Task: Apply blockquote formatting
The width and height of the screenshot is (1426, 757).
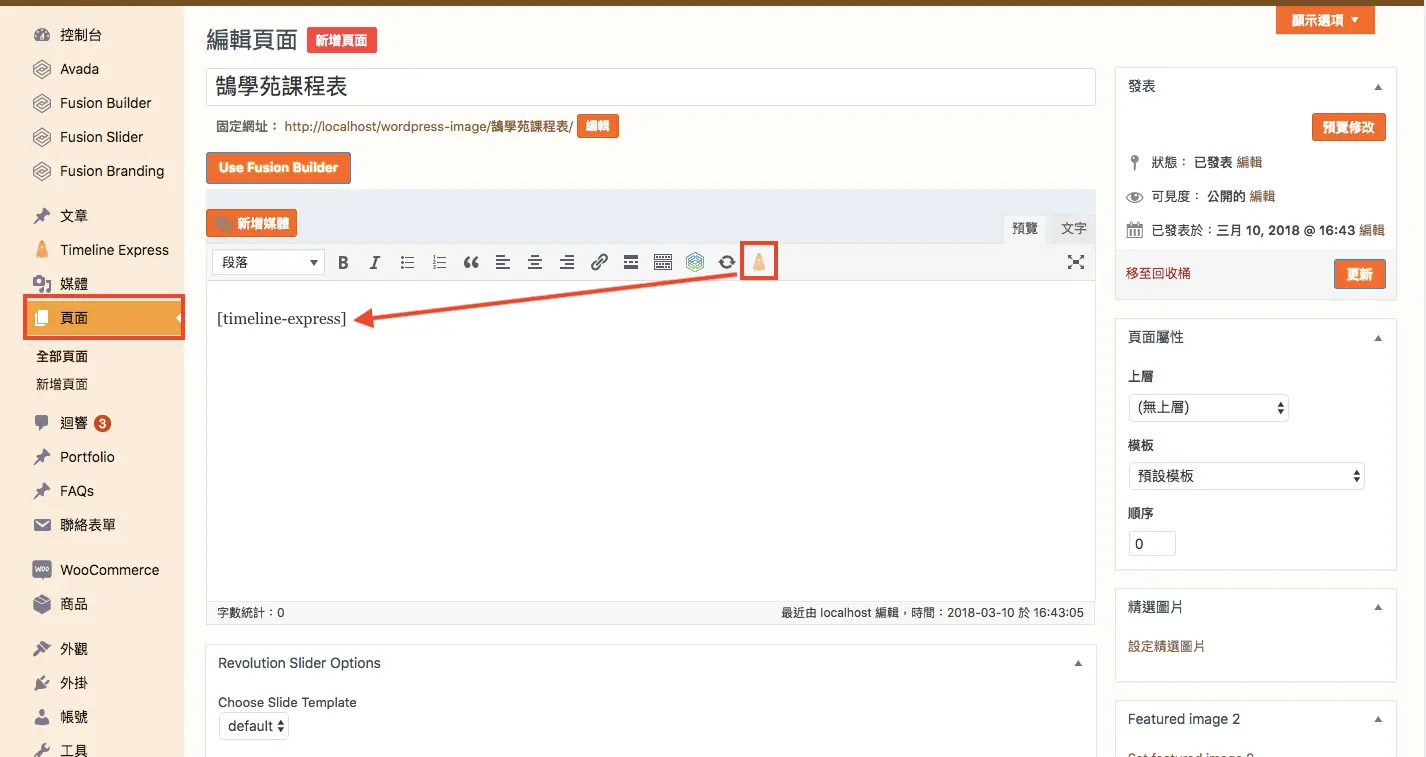Action: pos(471,263)
